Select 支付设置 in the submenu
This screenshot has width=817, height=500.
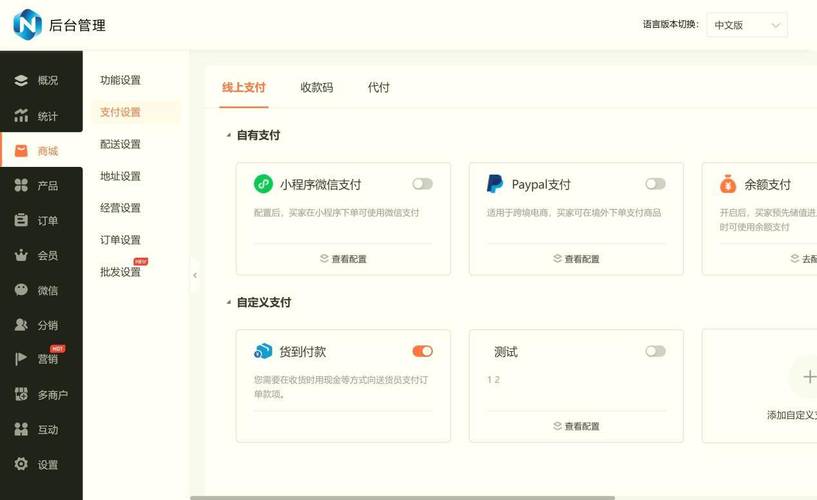[x=120, y=112]
